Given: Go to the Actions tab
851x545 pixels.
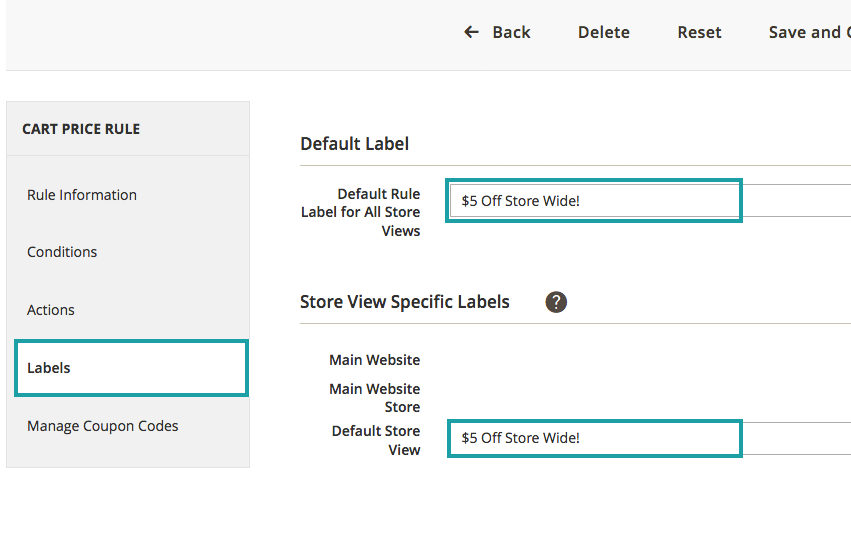Looking at the screenshot, I should point(51,310).
